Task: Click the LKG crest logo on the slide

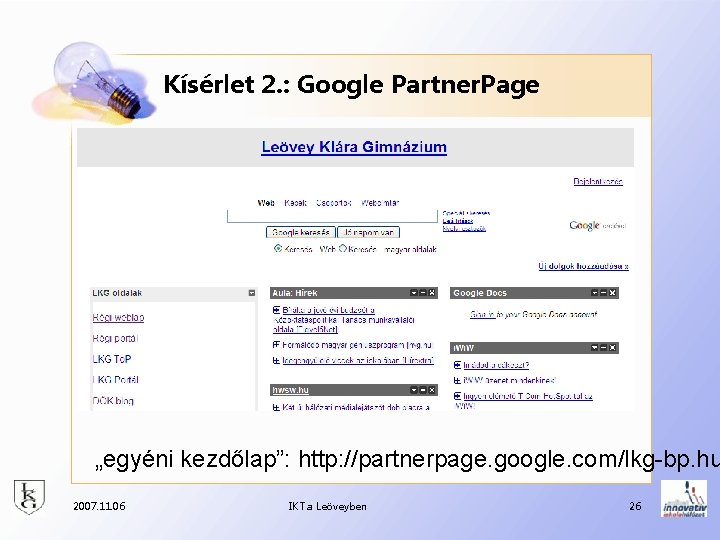Action: click(x=29, y=496)
